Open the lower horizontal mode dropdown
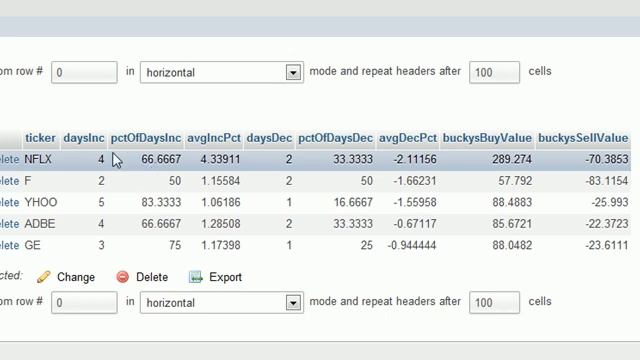 [x=222, y=303]
